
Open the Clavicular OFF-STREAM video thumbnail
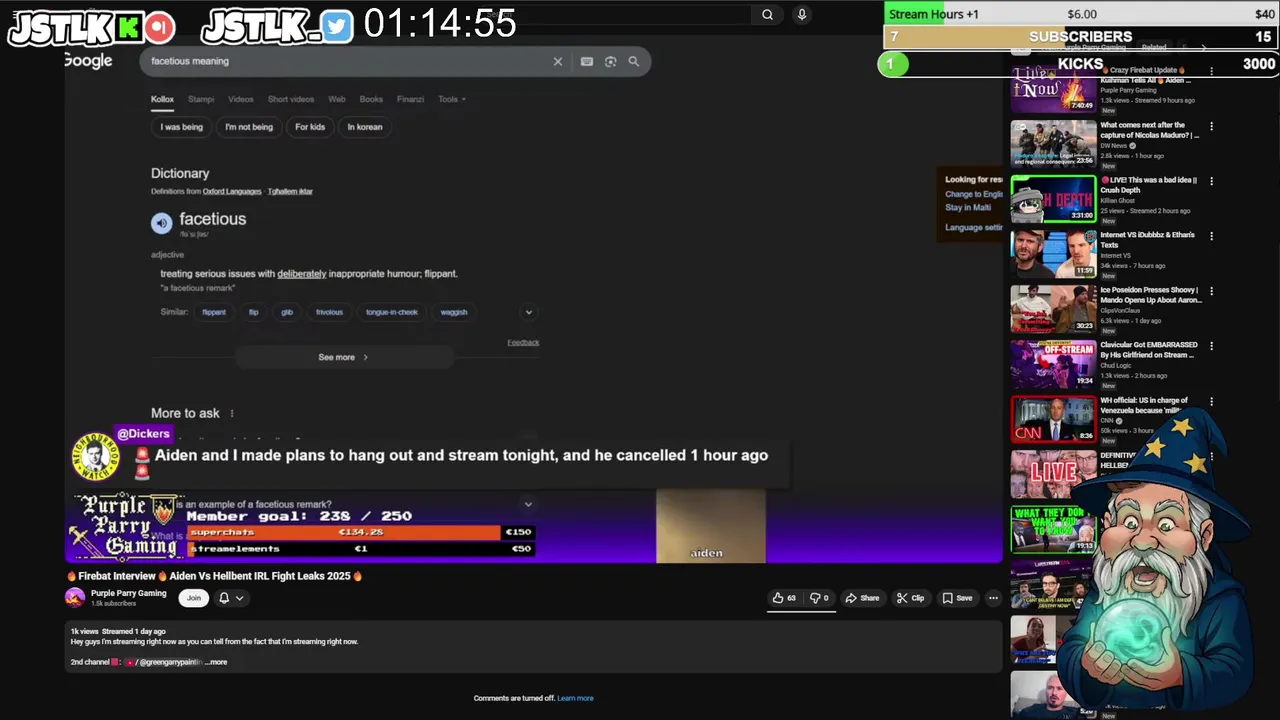[x=1053, y=363]
